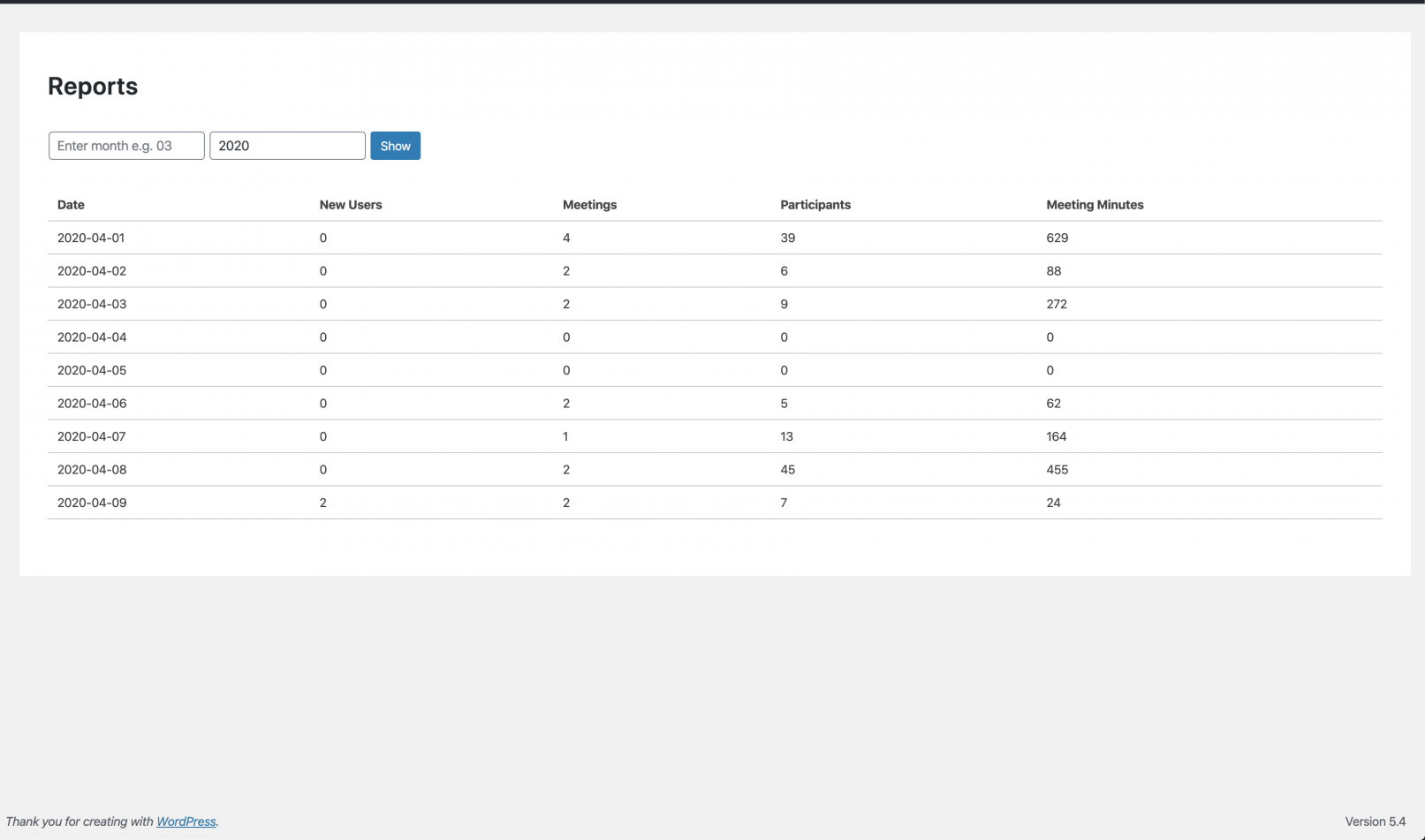The width and height of the screenshot is (1425, 840).
Task: Click the Participants column header
Action: coord(815,205)
